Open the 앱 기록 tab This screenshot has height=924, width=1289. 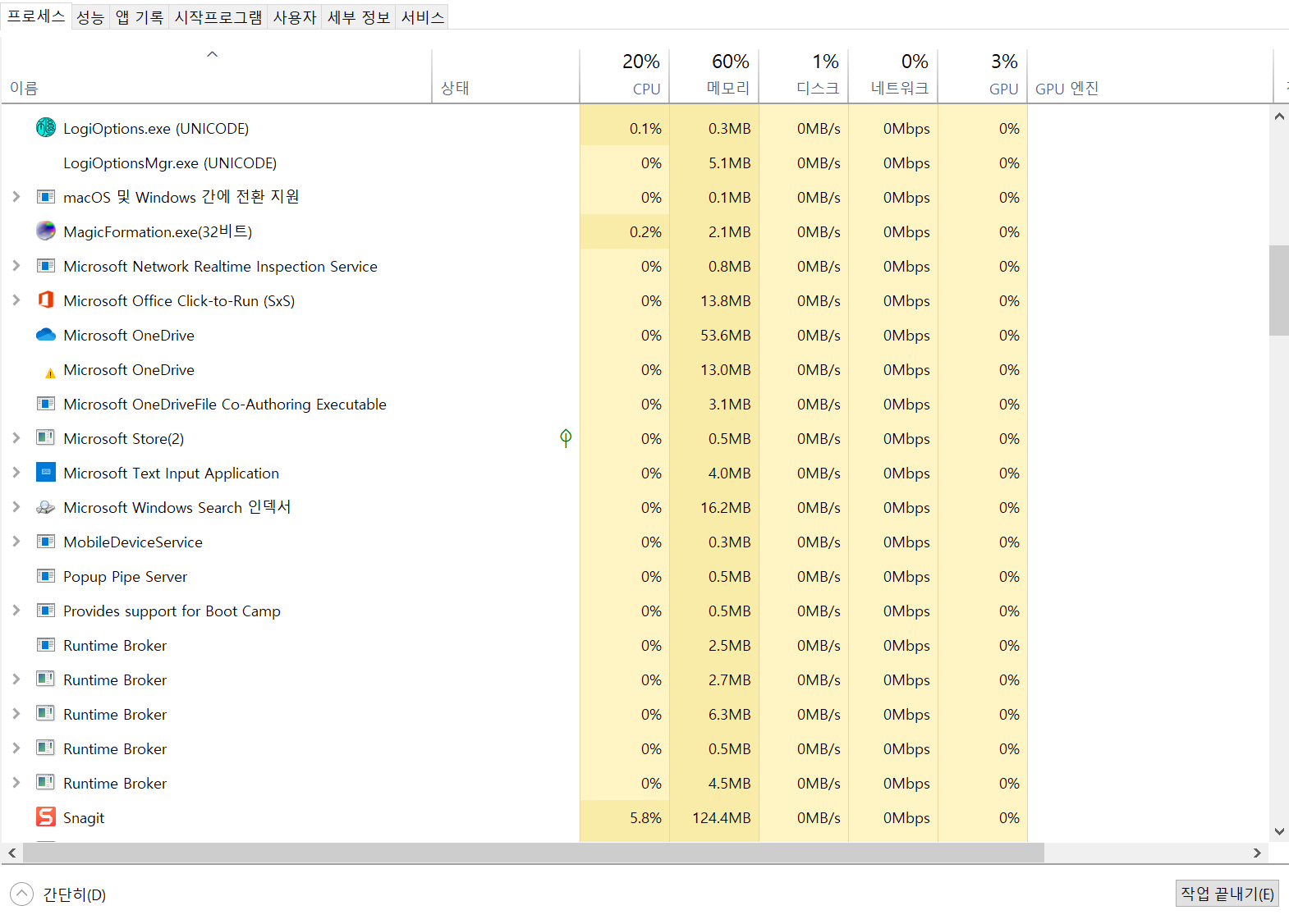pos(139,17)
